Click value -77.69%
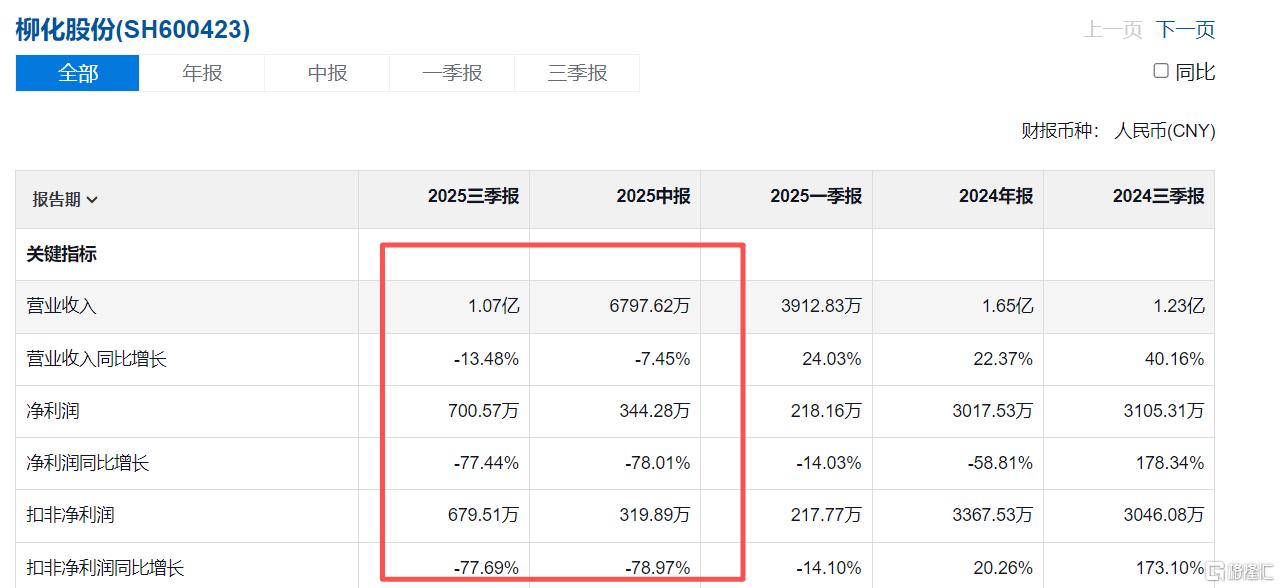Viewport: 1280px width, 588px height. (x=486, y=568)
